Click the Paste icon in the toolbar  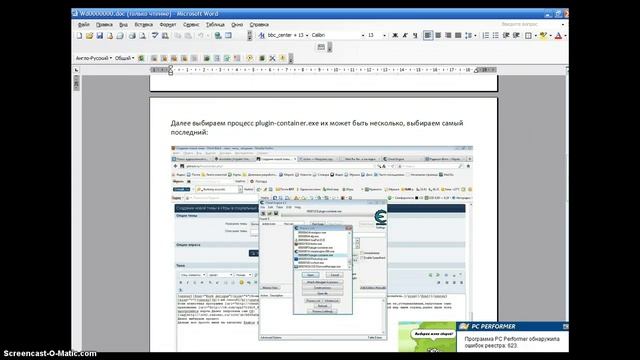(x=188, y=36)
